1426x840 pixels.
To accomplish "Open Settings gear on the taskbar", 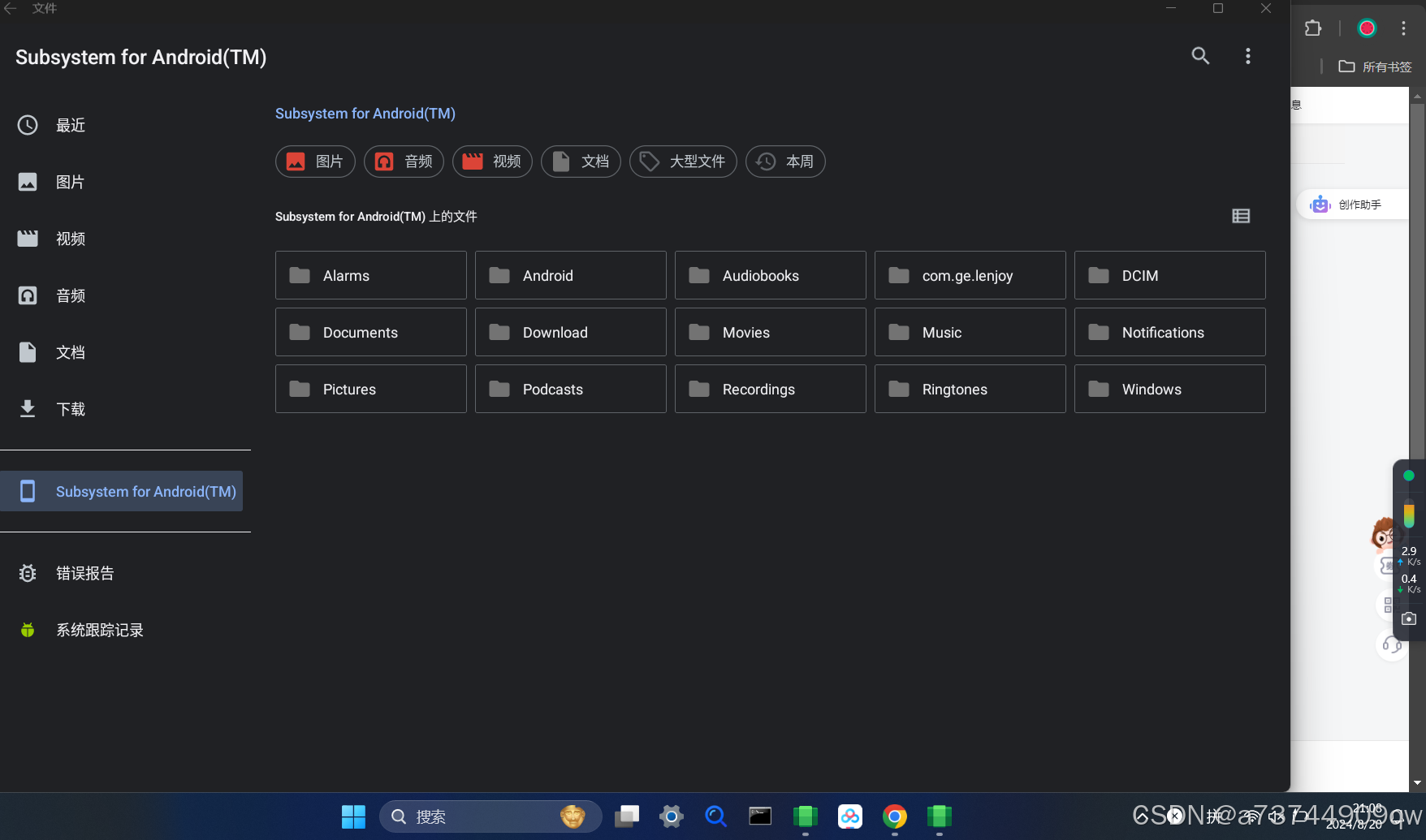I will pyautogui.click(x=672, y=816).
